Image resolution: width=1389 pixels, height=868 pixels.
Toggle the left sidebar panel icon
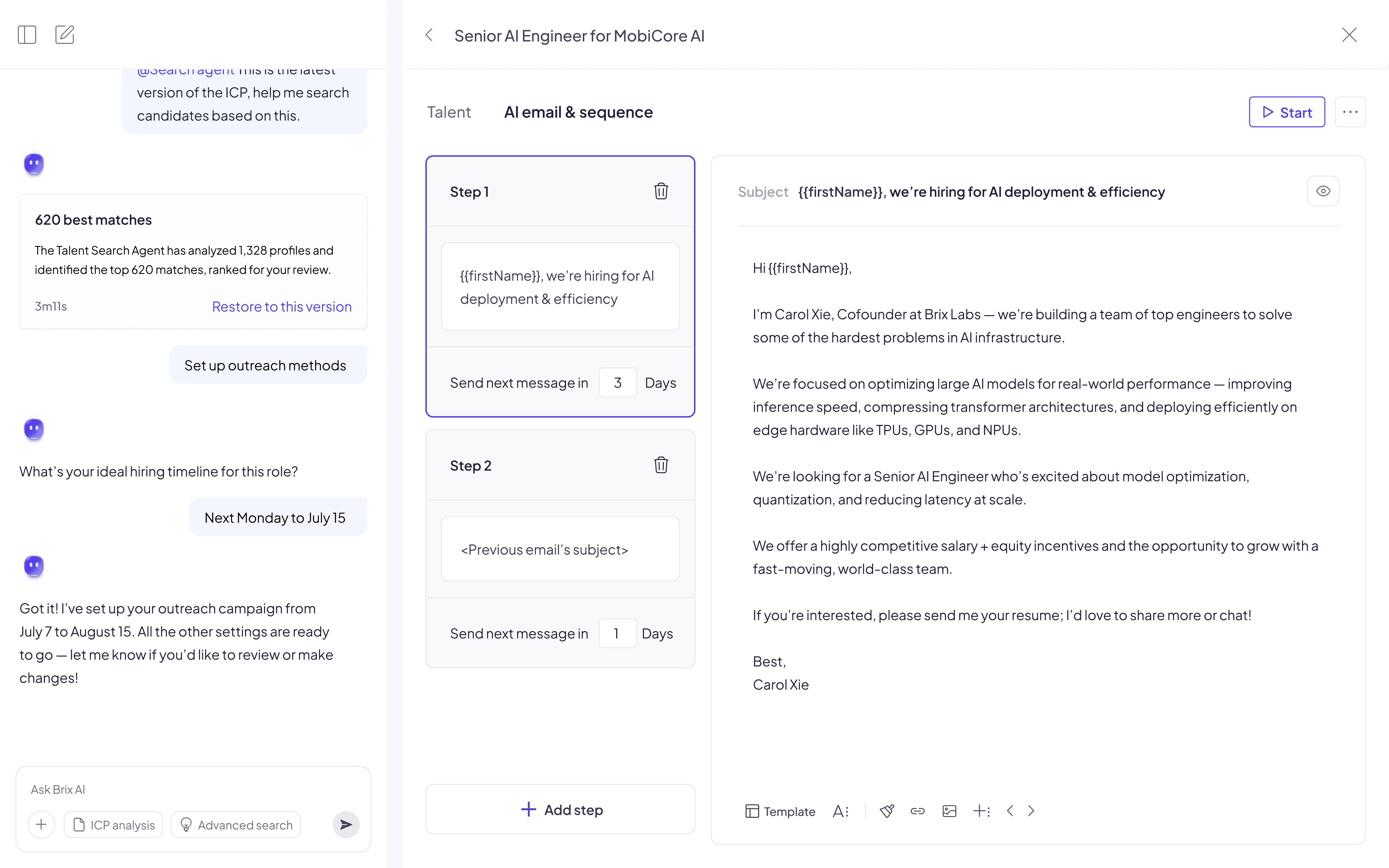(27, 35)
